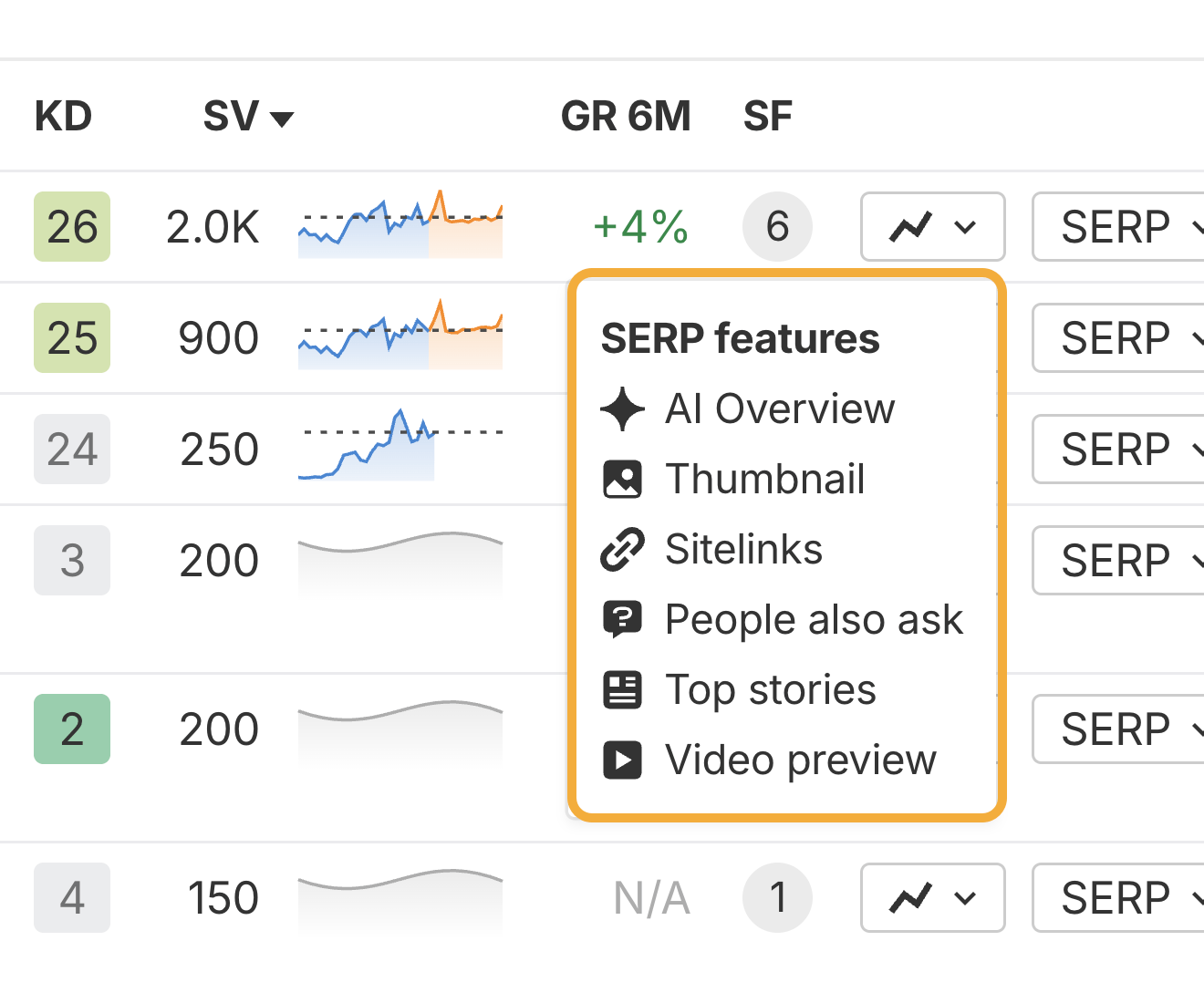Select the AI Overview icon in SERP features
This screenshot has width=1204, height=1003.
(622, 408)
